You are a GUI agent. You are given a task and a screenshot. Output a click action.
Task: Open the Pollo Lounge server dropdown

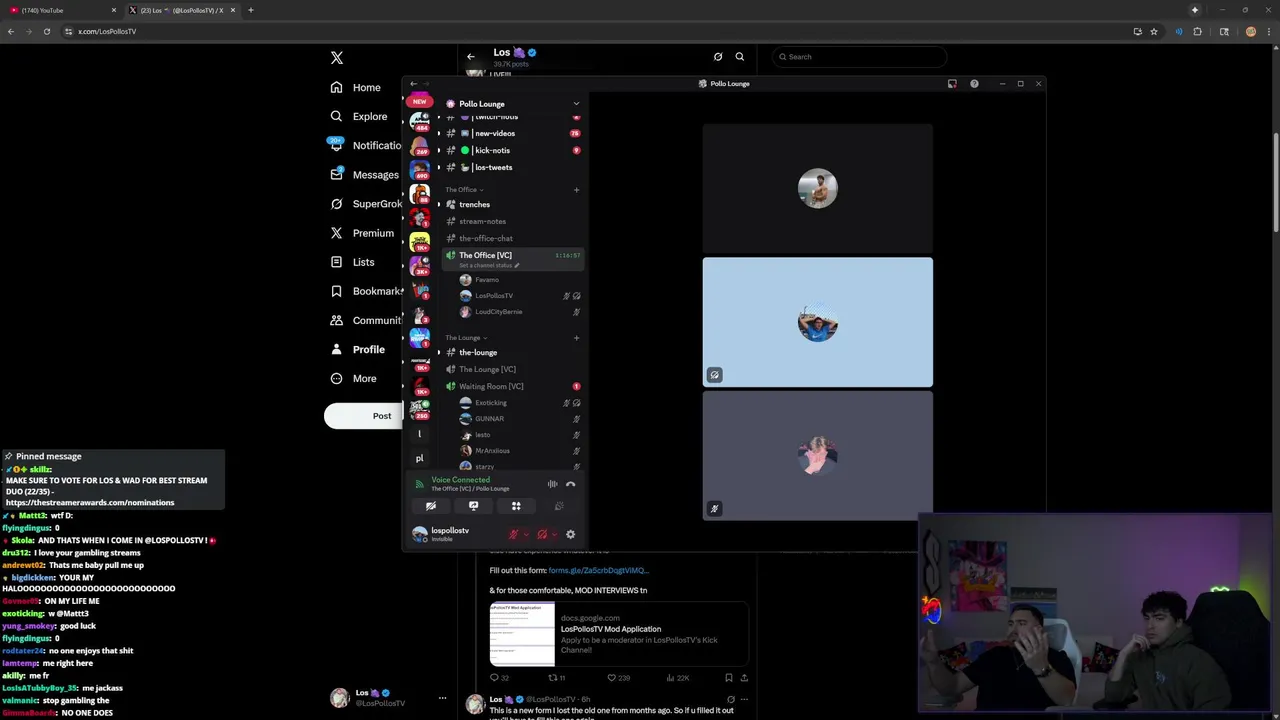(x=576, y=104)
